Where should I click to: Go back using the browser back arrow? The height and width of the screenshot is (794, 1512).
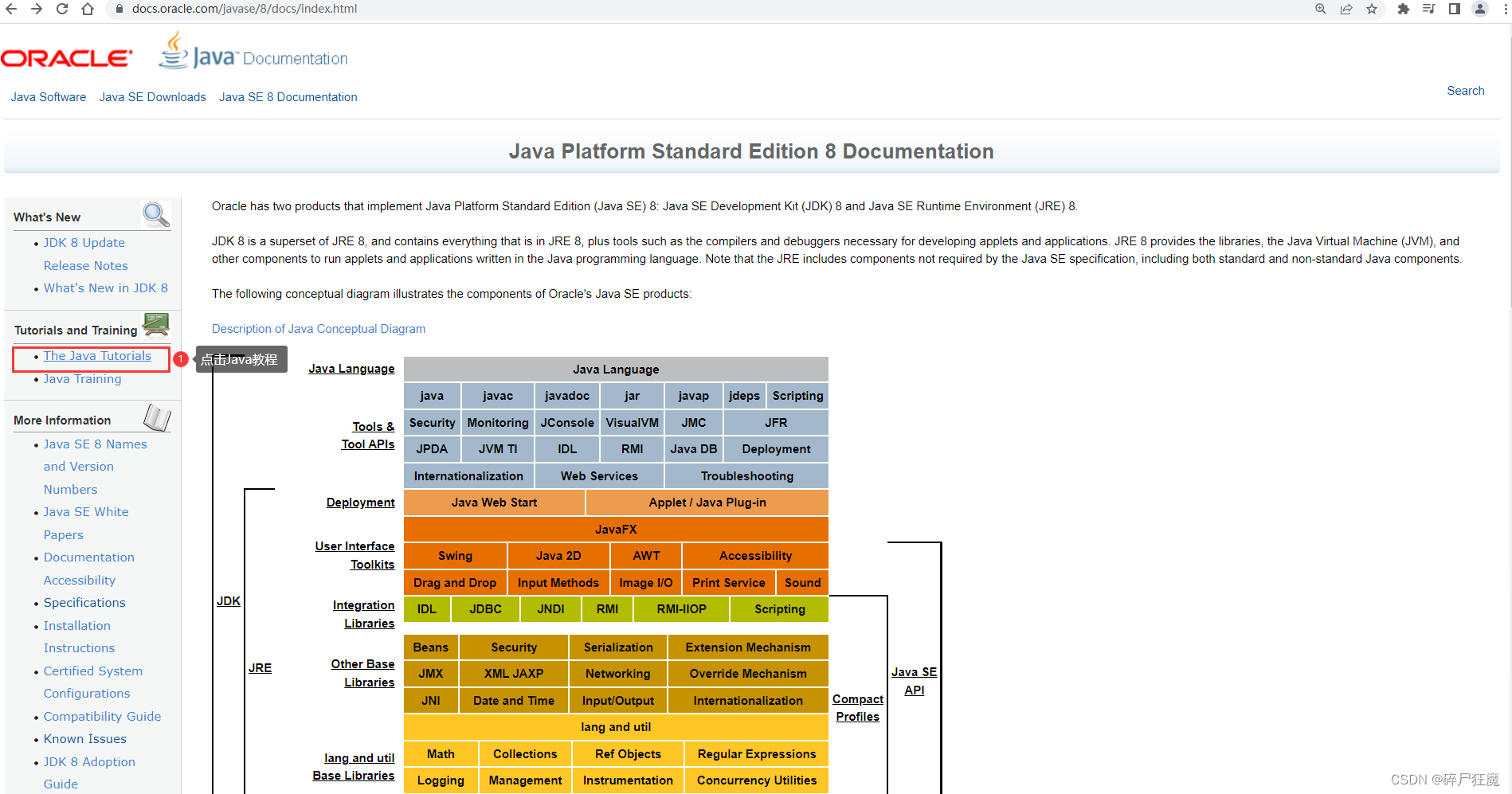(11, 9)
